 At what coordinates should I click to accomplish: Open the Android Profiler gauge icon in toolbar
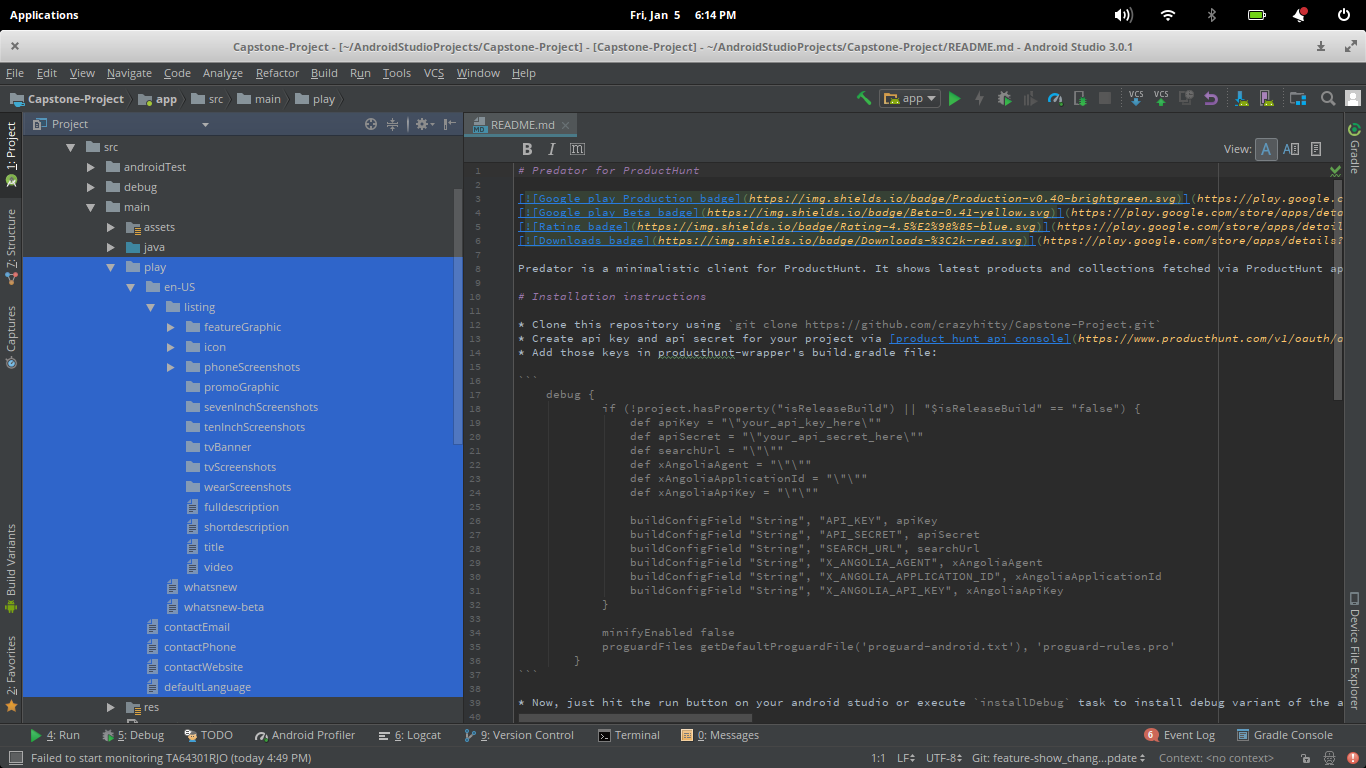pos(1055,98)
